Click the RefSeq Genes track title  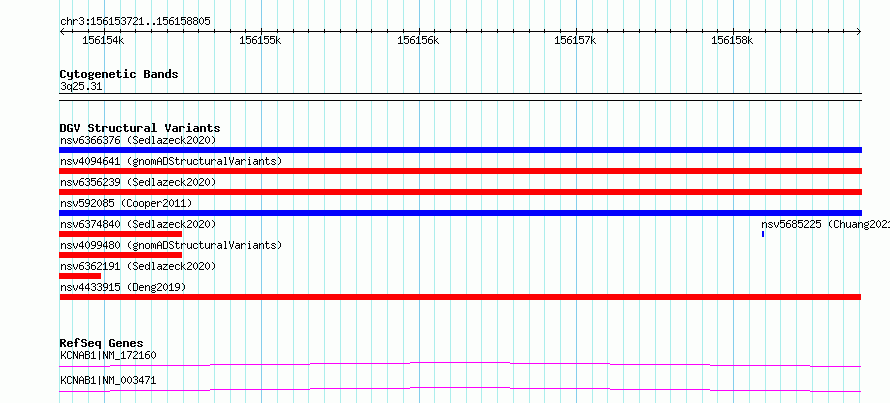click(x=102, y=343)
